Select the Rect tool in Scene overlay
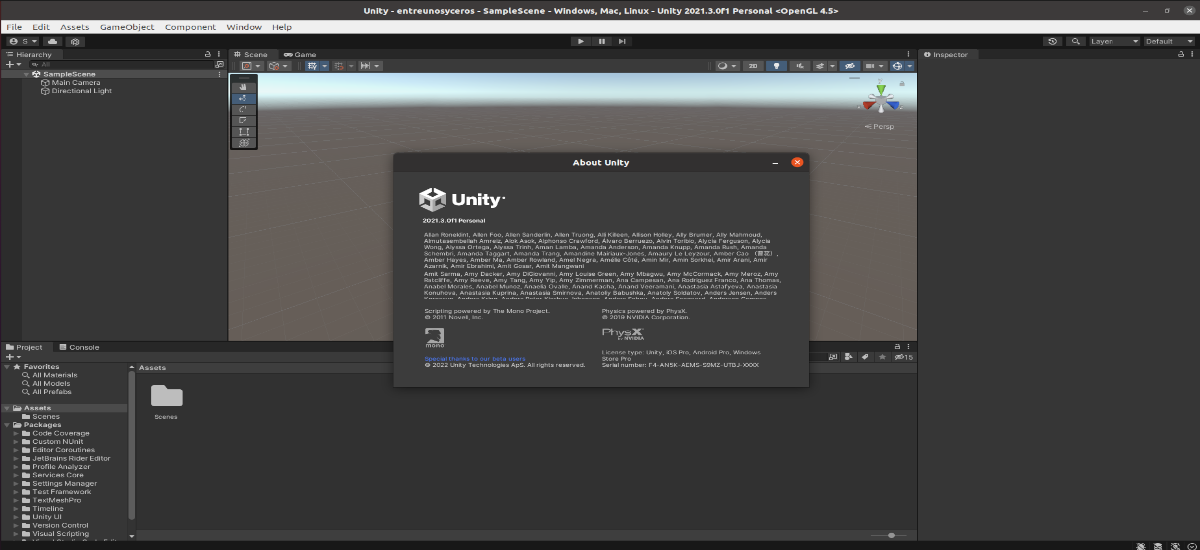The image size is (1200, 550). point(244,131)
